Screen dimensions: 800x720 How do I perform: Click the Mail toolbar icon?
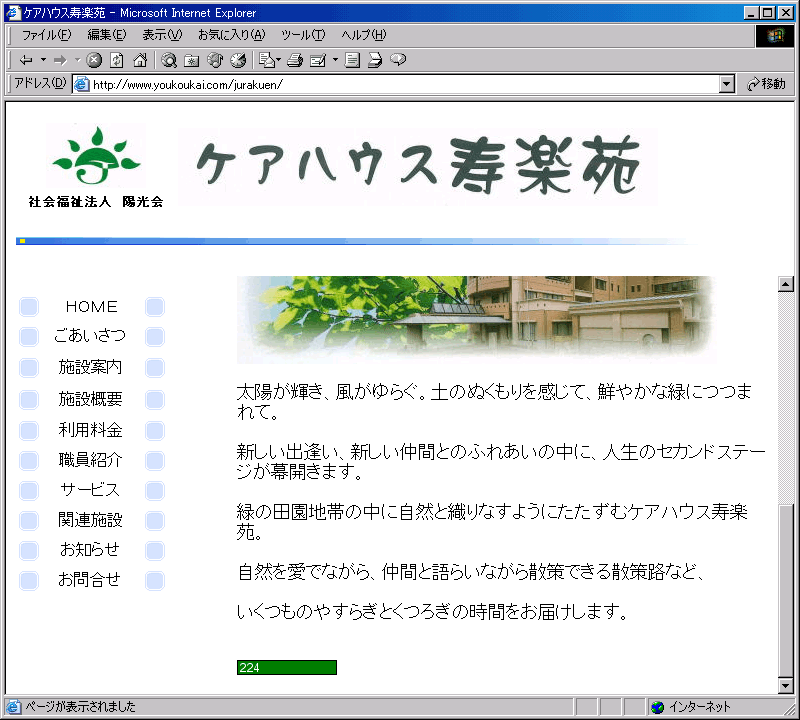[267, 60]
